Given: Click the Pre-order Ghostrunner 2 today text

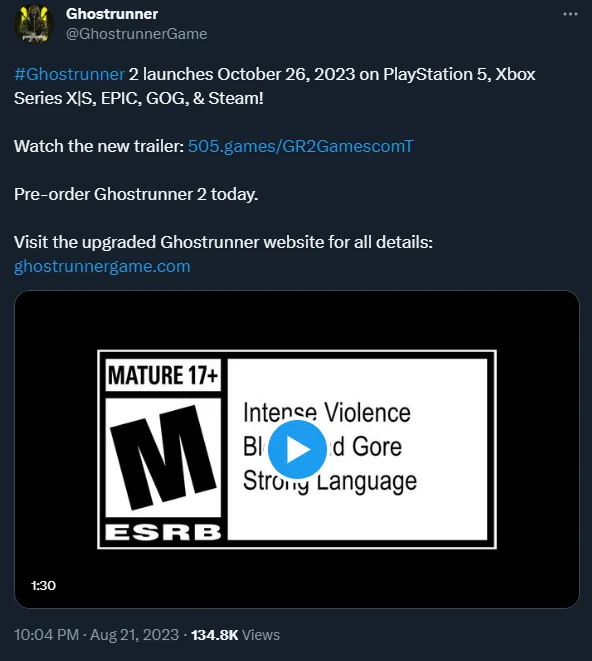Looking at the screenshot, I should 136,194.
